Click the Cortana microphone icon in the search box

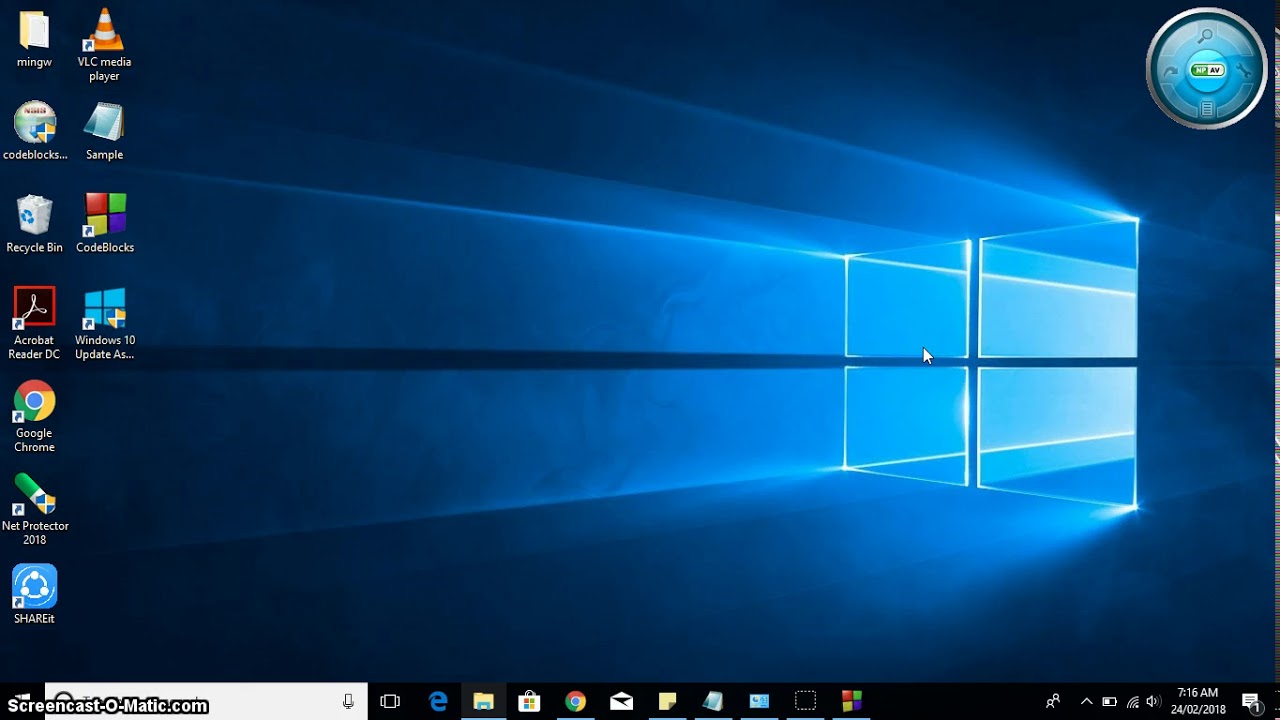[348, 701]
